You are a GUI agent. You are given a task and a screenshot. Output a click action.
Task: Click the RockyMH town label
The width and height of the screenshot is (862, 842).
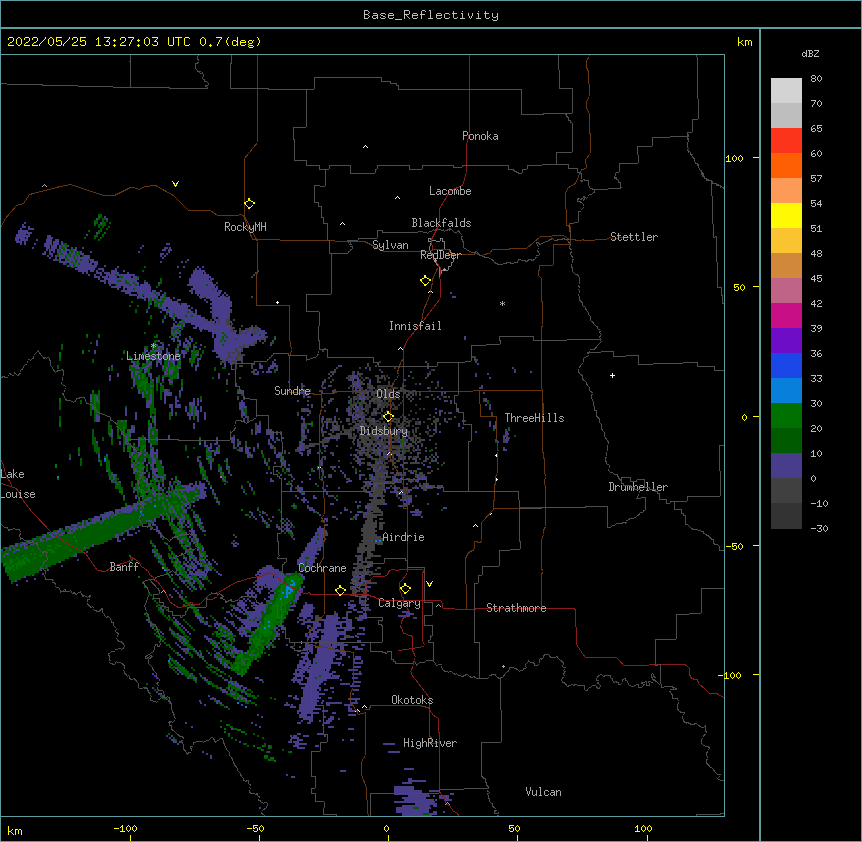click(x=245, y=227)
